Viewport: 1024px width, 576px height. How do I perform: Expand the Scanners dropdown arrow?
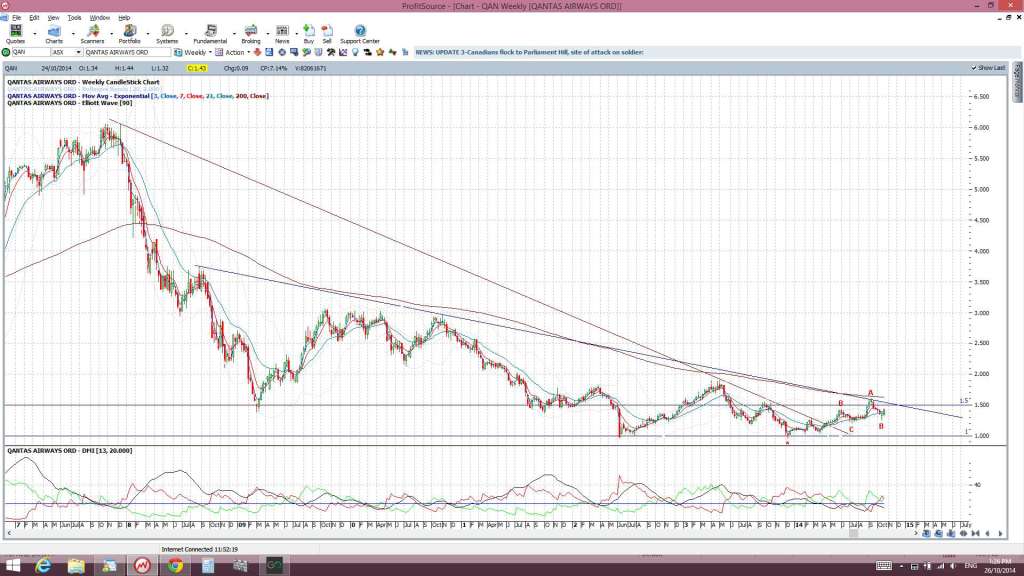[x=111, y=33]
